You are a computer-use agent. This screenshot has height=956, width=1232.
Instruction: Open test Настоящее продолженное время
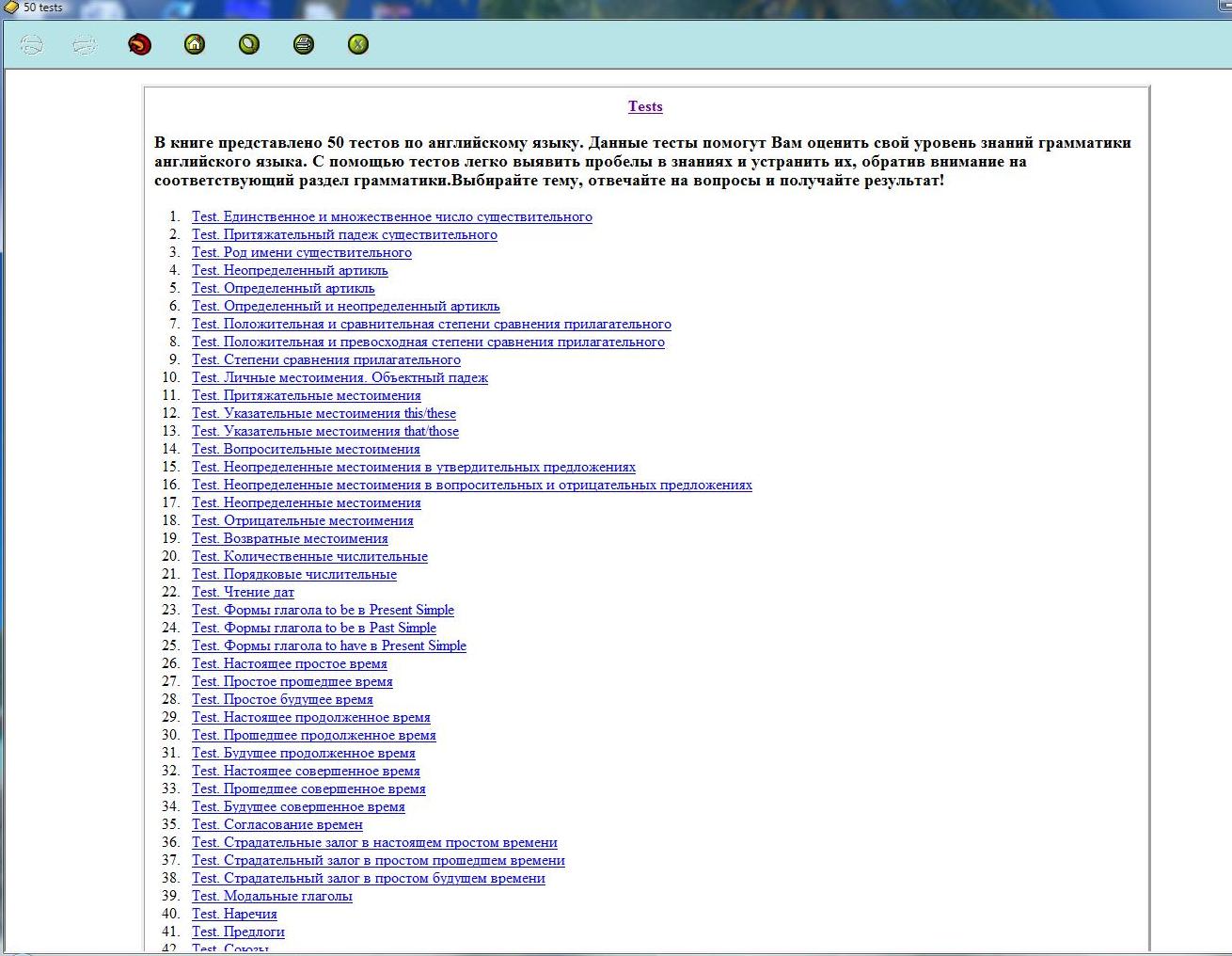pyautogui.click(x=311, y=717)
